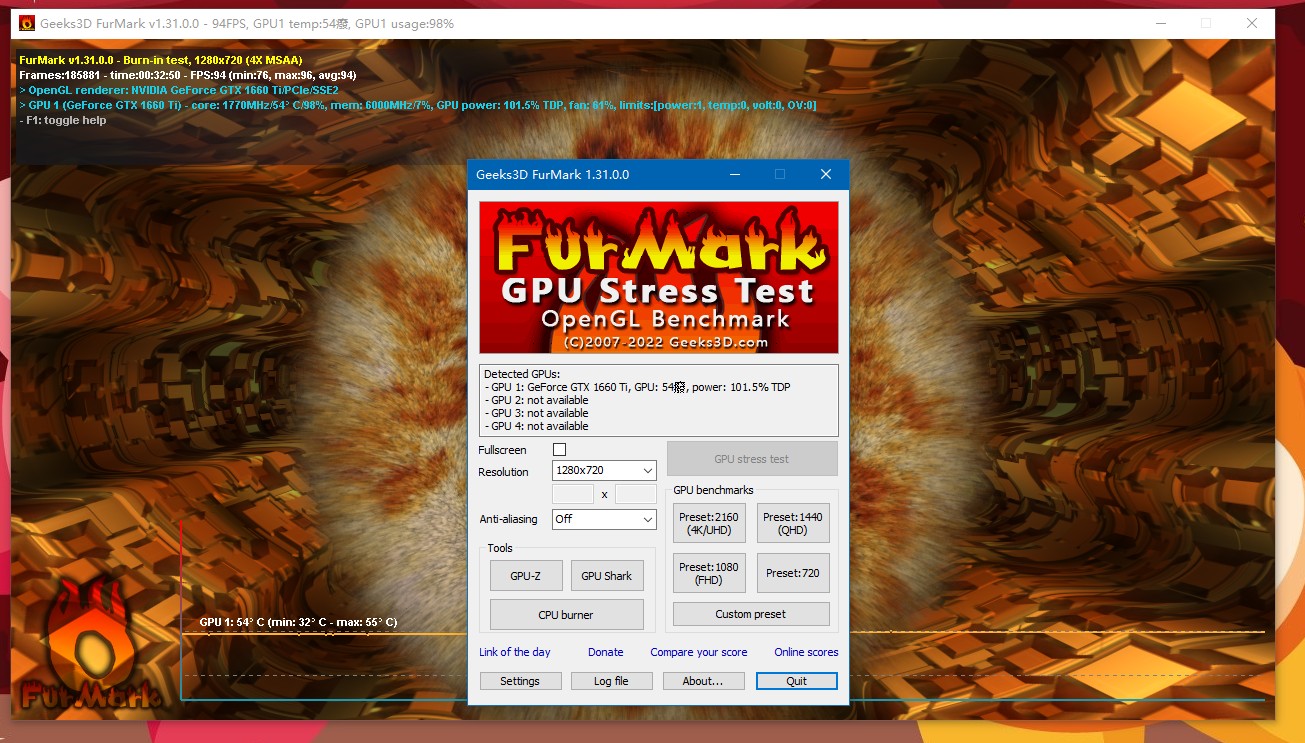Screen dimensions: 1305x743
Task: Run the Preset:2160 (4K/UHD) benchmark
Action: coord(709,523)
